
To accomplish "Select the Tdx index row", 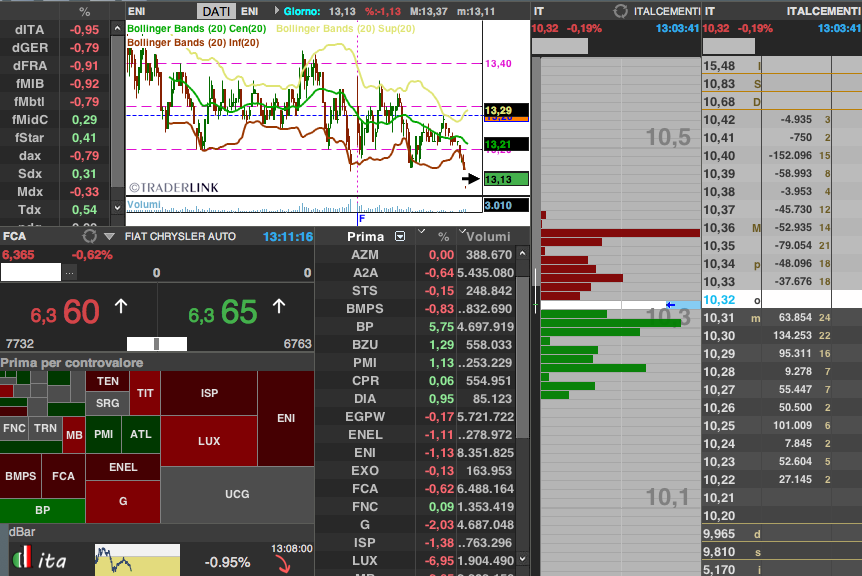I will tap(55, 209).
